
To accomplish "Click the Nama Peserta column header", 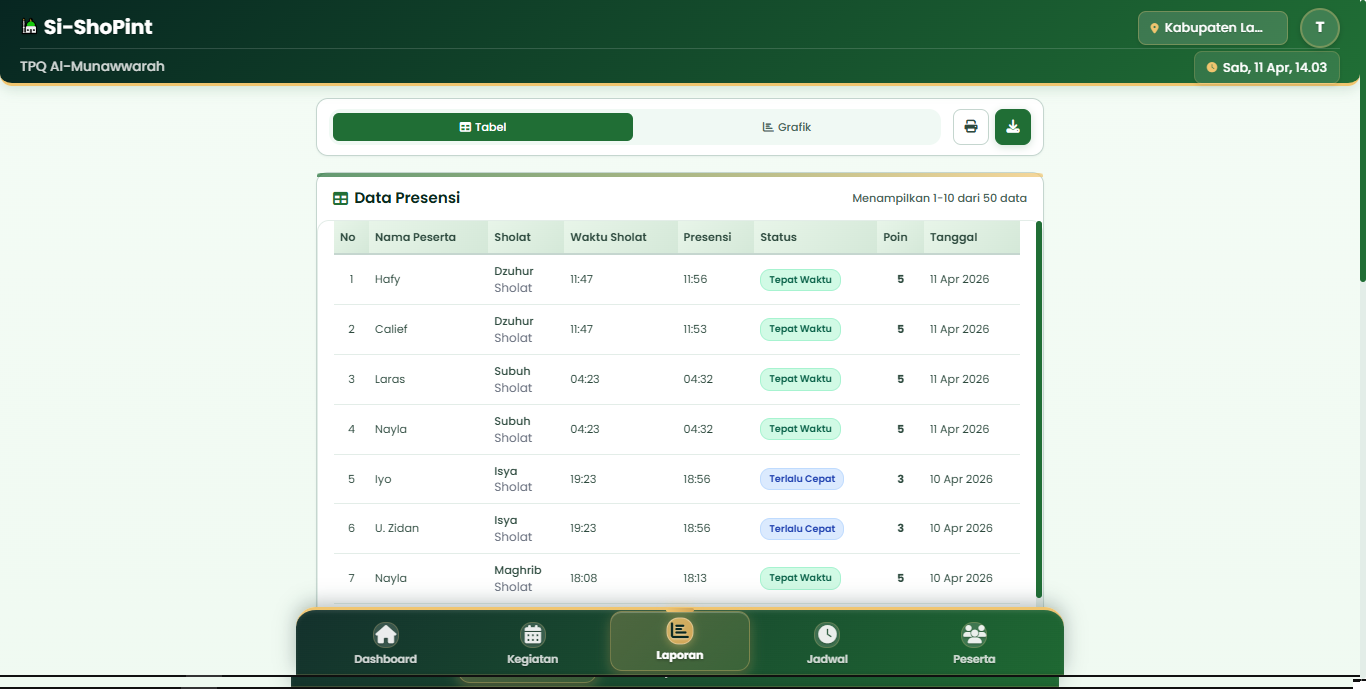I will tap(415, 237).
